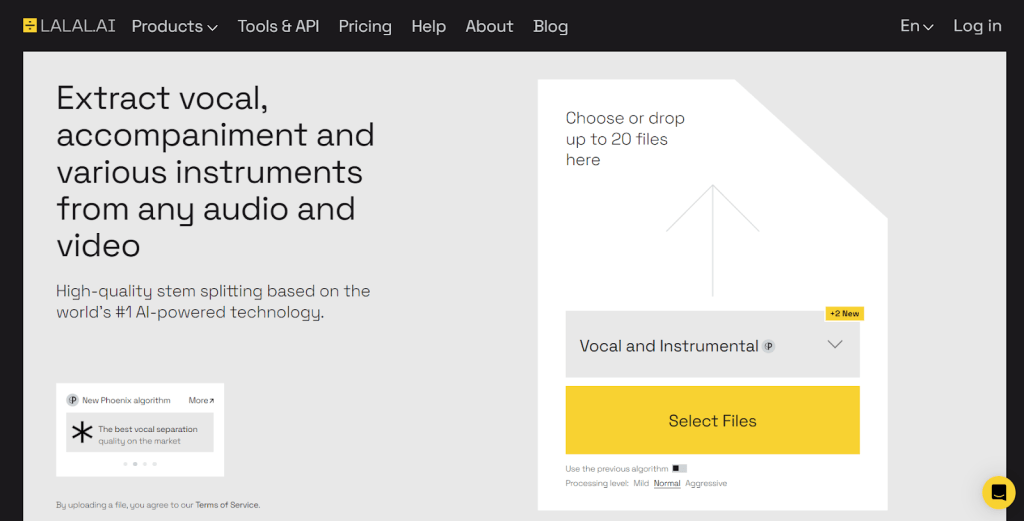This screenshot has height=521, width=1024.
Task: Click the asterisk icon on promo card
Action: pyautogui.click(x=82, y=432)
